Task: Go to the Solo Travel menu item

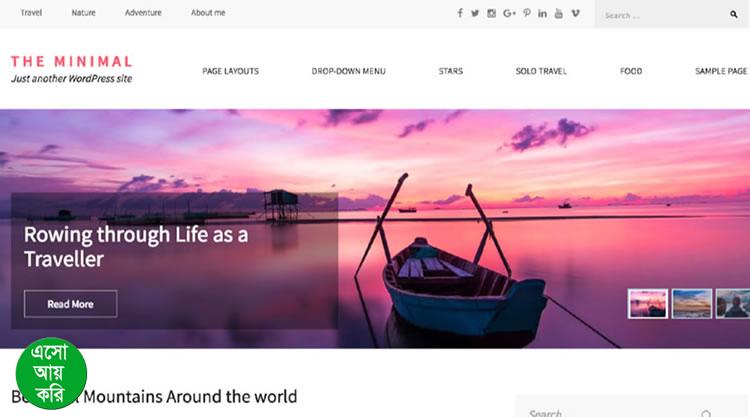Action: point(541,71)
